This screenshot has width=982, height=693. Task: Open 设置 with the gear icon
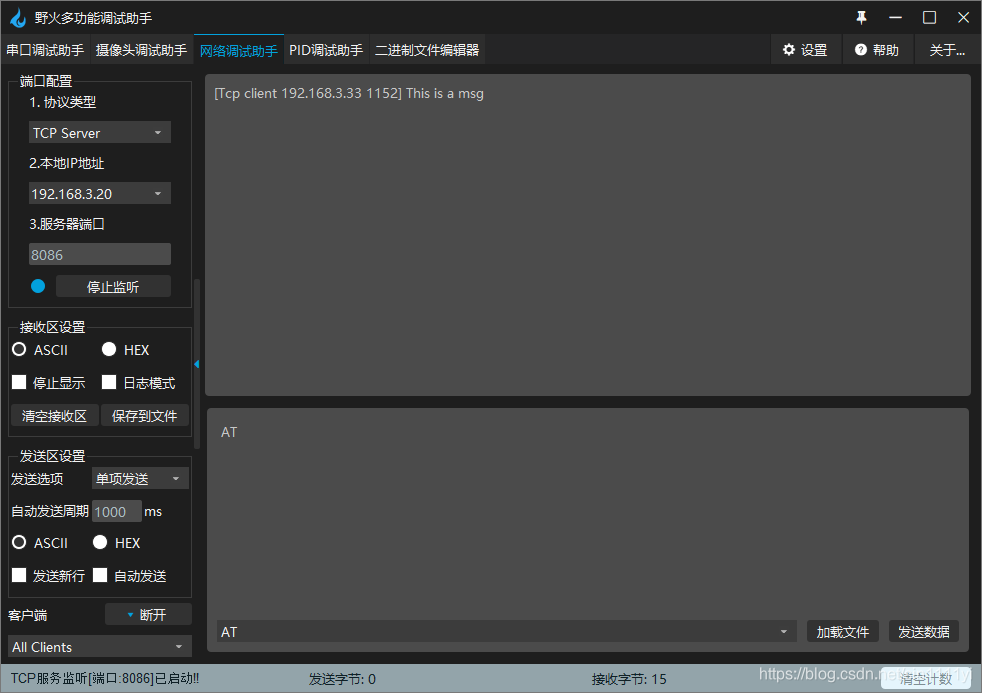[x=805, y=49]
